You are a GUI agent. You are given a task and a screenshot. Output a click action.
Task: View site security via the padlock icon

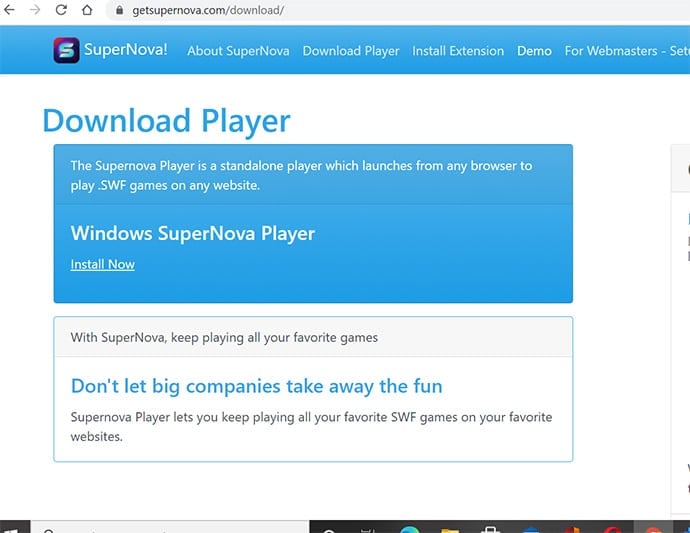(x=119, y=10)
